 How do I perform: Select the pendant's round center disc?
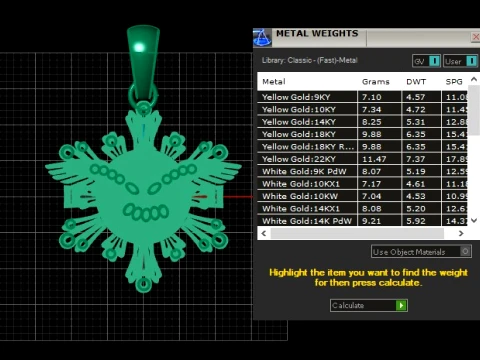(143, 197)
